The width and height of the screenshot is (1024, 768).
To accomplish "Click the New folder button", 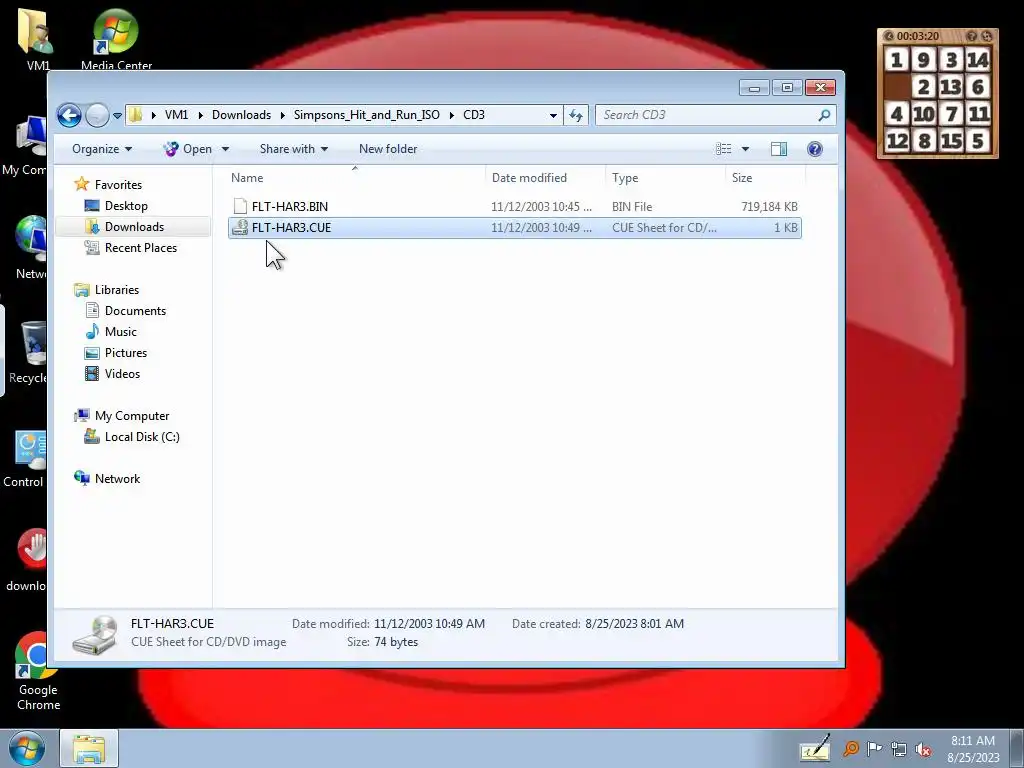I will (x=388, y=149).
